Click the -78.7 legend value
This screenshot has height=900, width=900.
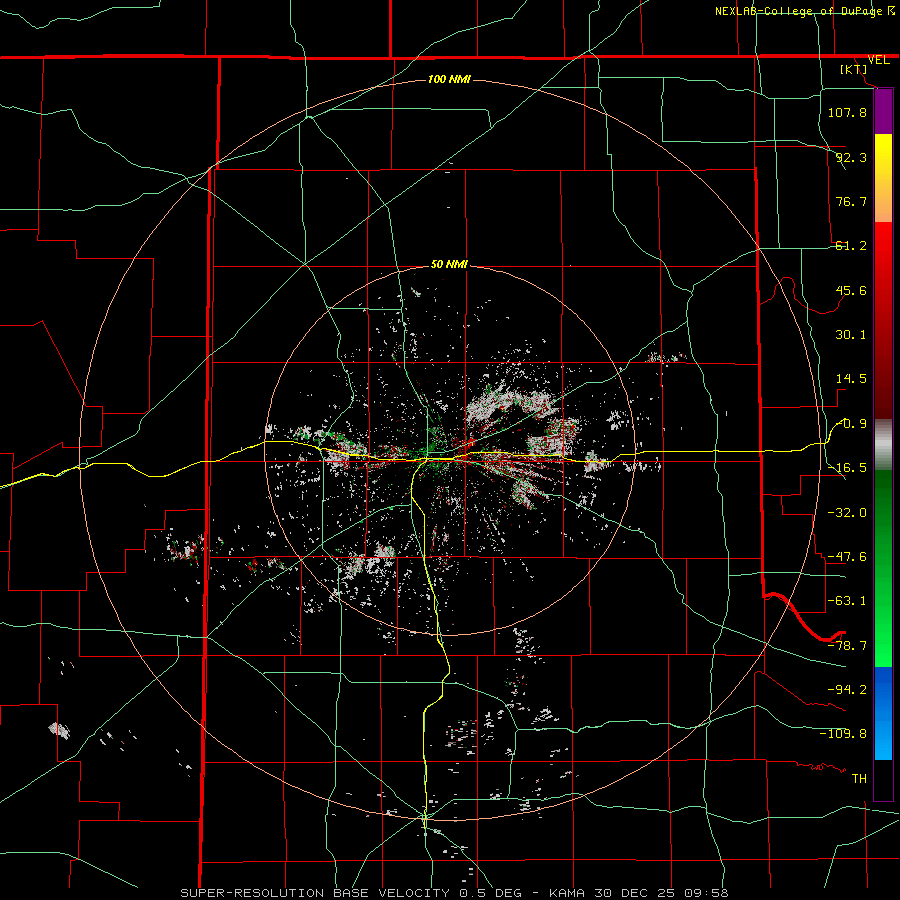847,646
